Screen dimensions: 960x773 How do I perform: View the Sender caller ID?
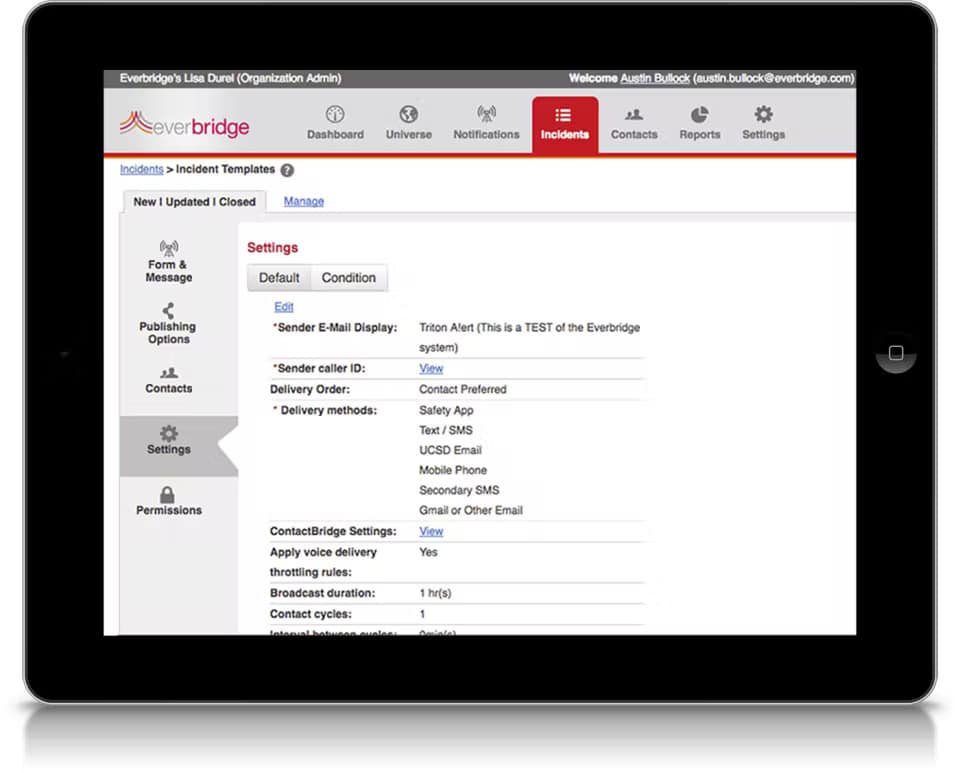(x=430, y=368)
